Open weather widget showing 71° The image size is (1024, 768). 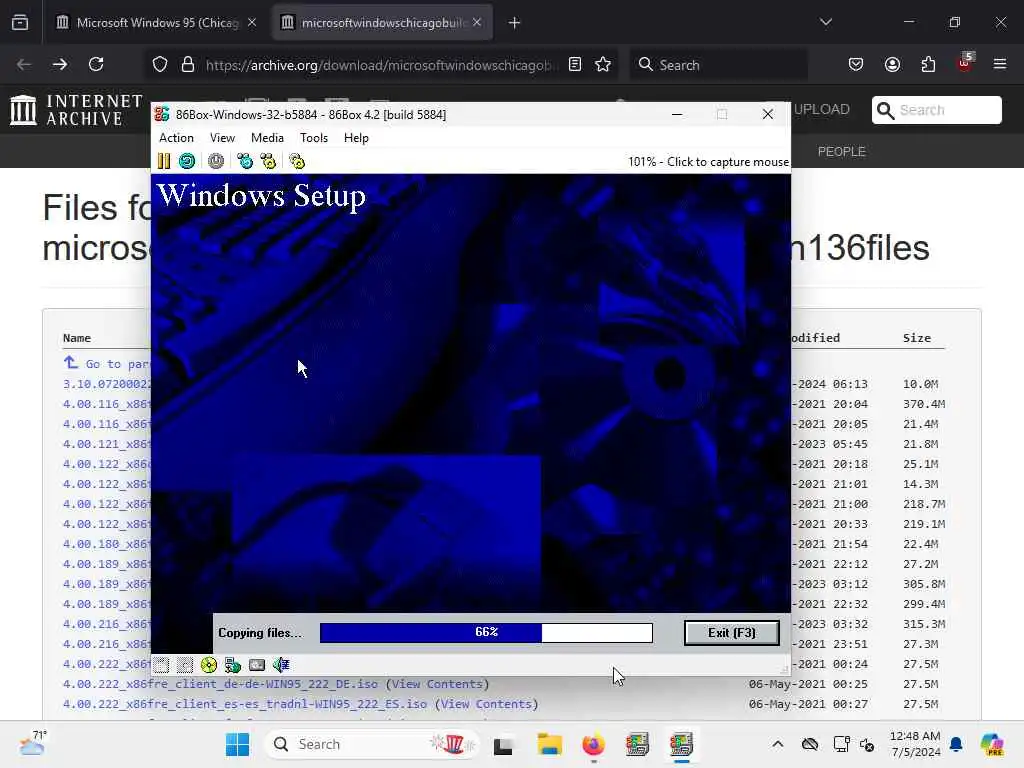click(x=32, y=744)
